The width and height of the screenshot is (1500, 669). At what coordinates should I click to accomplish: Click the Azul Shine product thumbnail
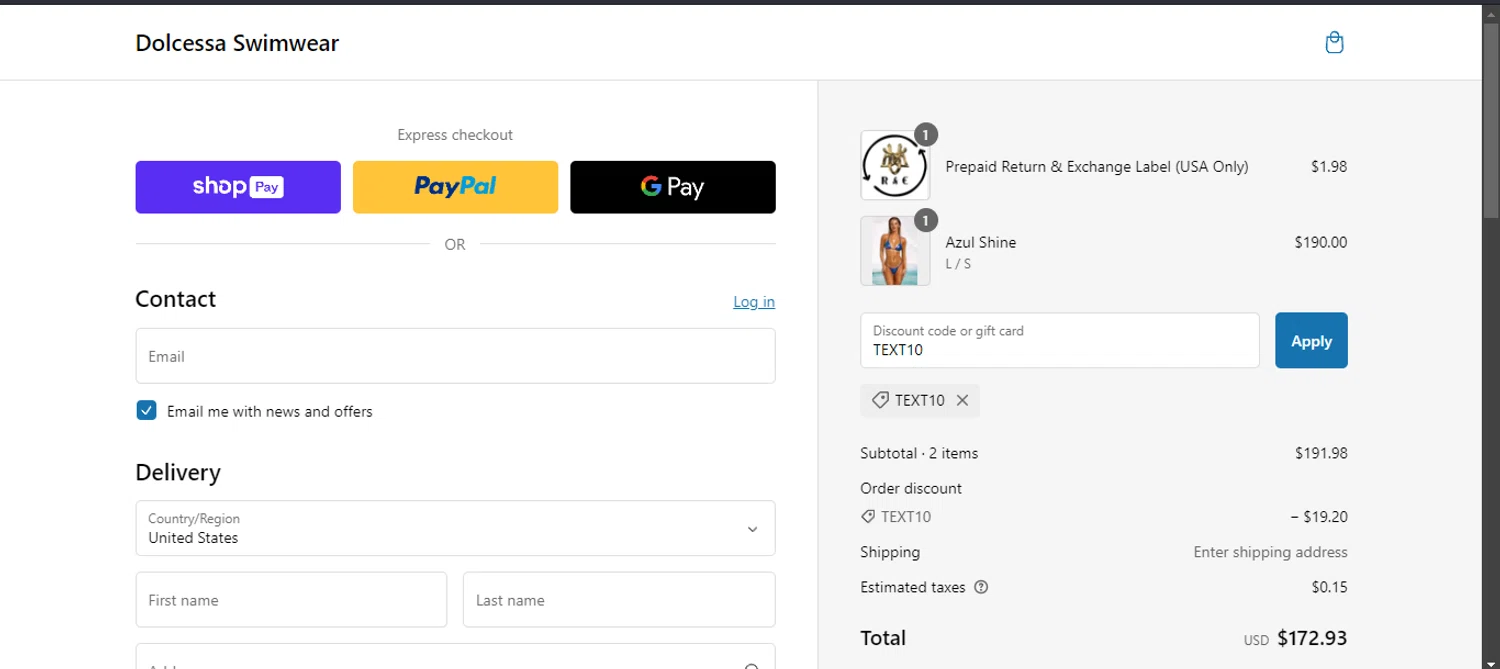click(x=895, y=251)
